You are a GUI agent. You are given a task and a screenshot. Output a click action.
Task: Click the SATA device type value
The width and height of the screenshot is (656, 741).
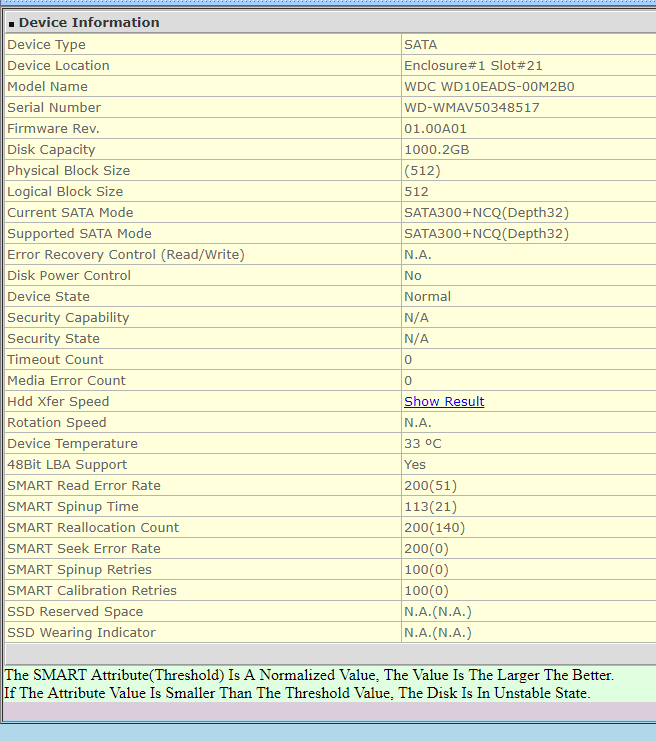pos(421,44)
